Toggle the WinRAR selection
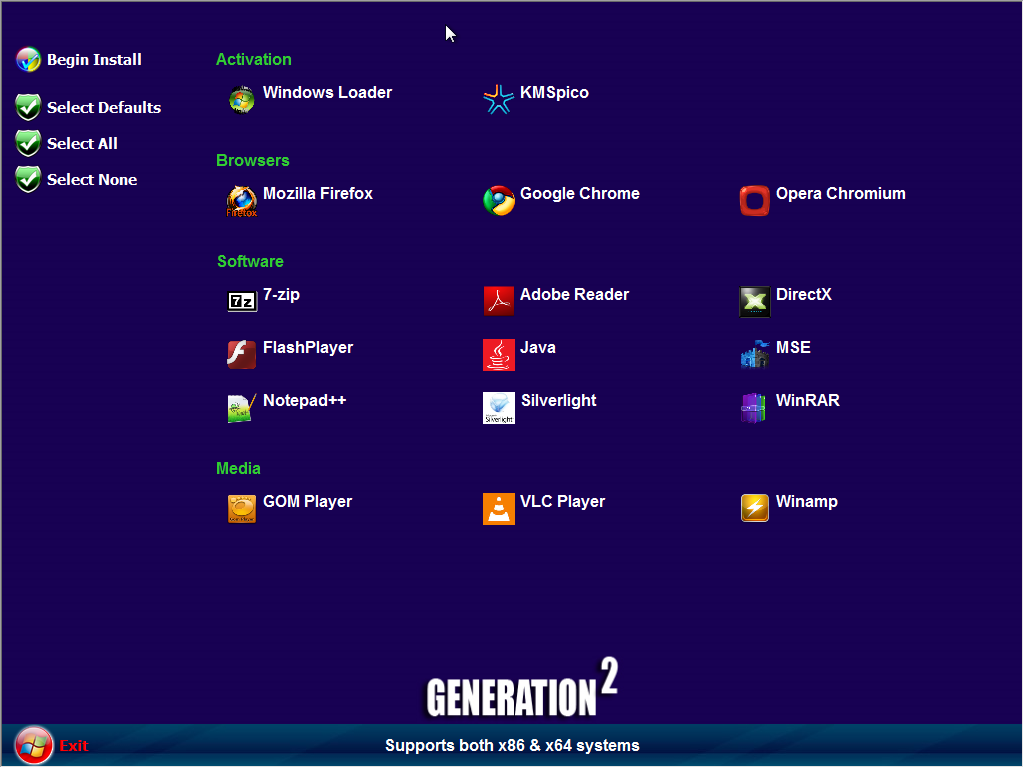 pyautogui.click(x=754, y=407)
